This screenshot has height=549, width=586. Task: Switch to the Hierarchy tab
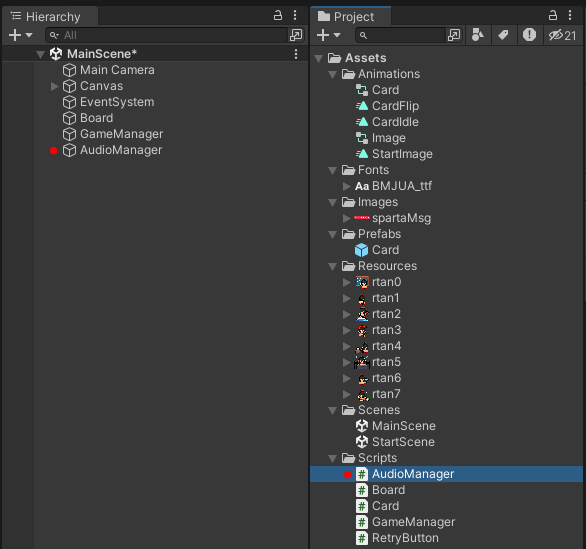click(x=50, y=16)
